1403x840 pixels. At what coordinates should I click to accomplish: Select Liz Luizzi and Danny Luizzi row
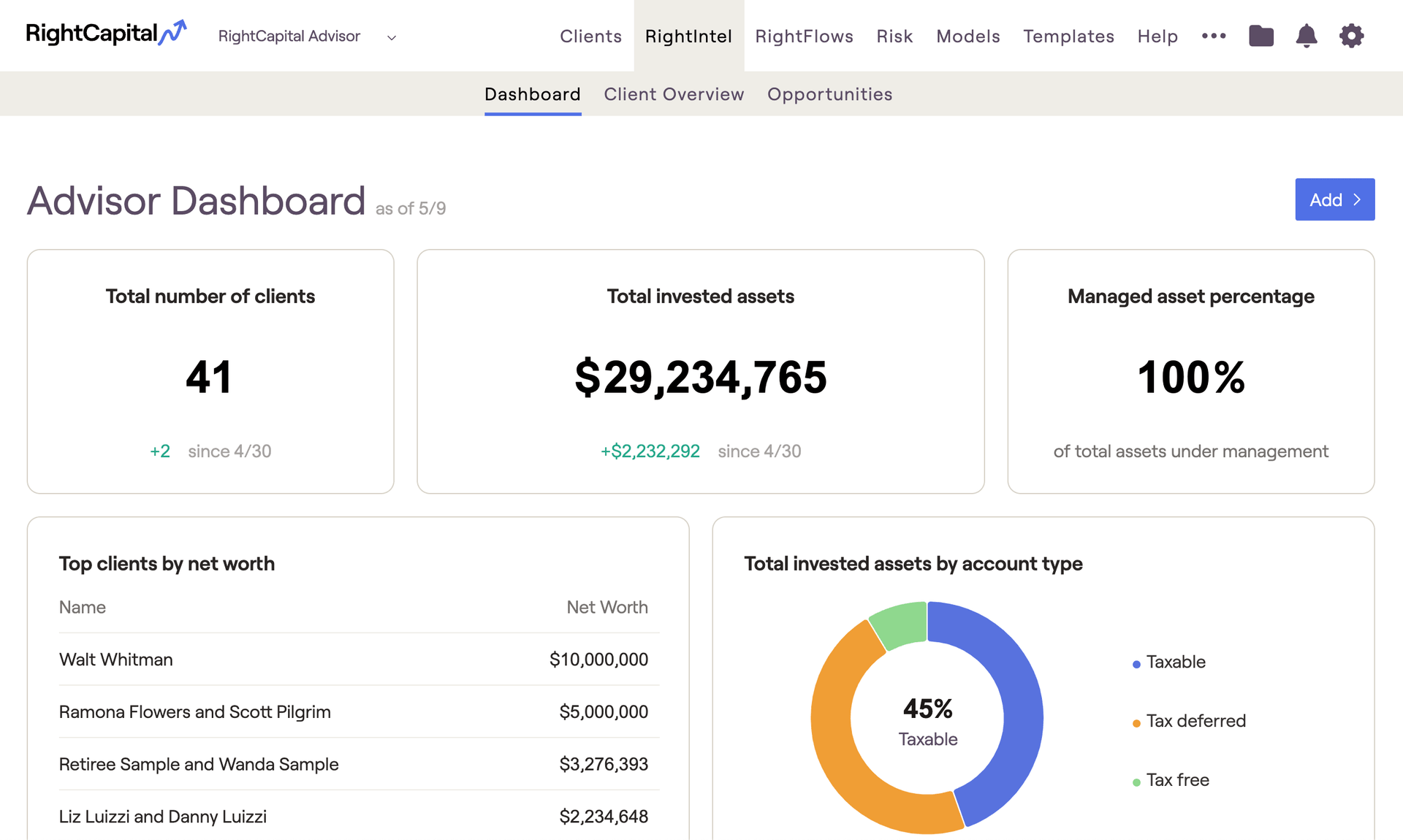[359, 816]
